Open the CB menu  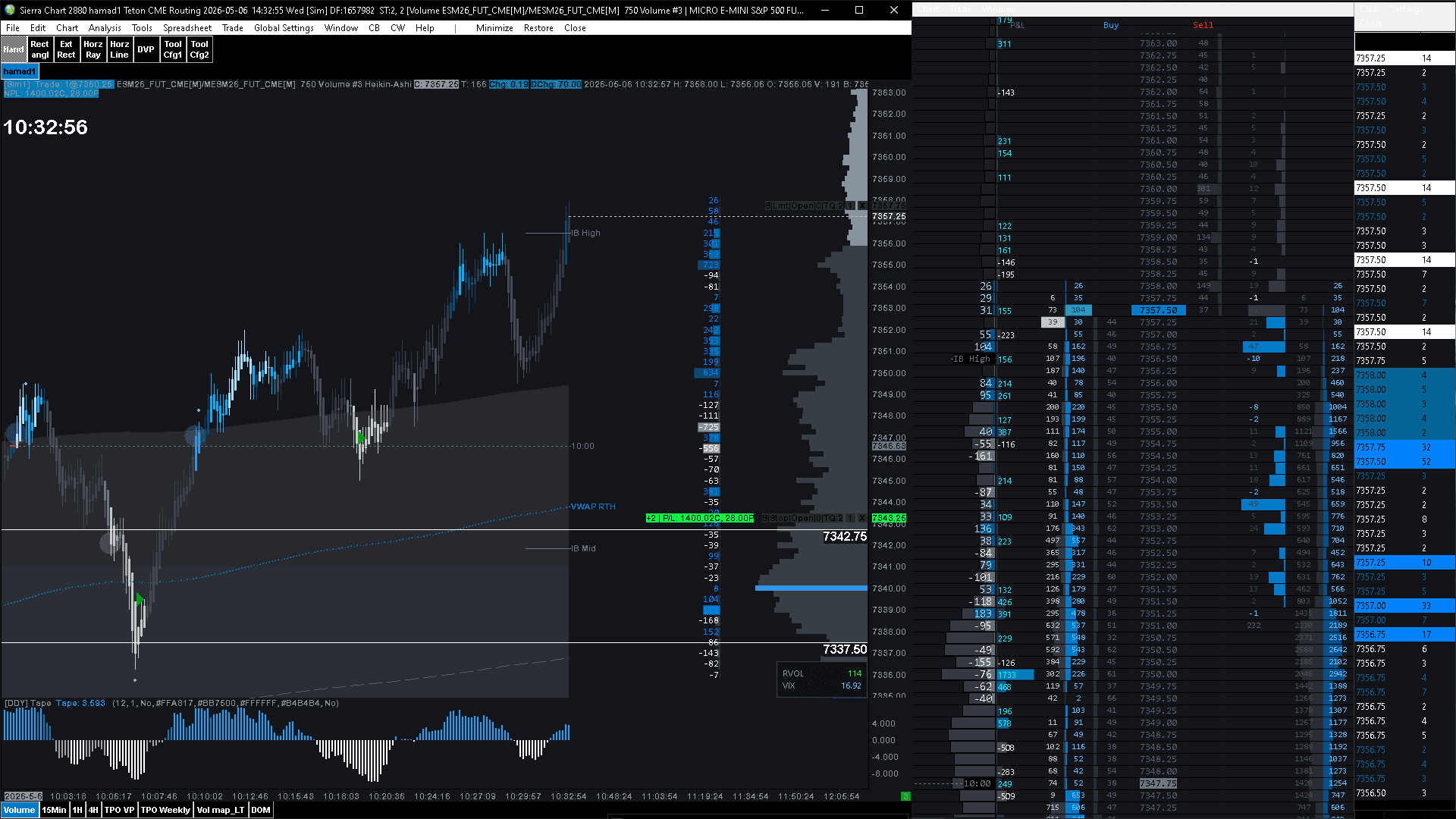click(x=374, y=28)
